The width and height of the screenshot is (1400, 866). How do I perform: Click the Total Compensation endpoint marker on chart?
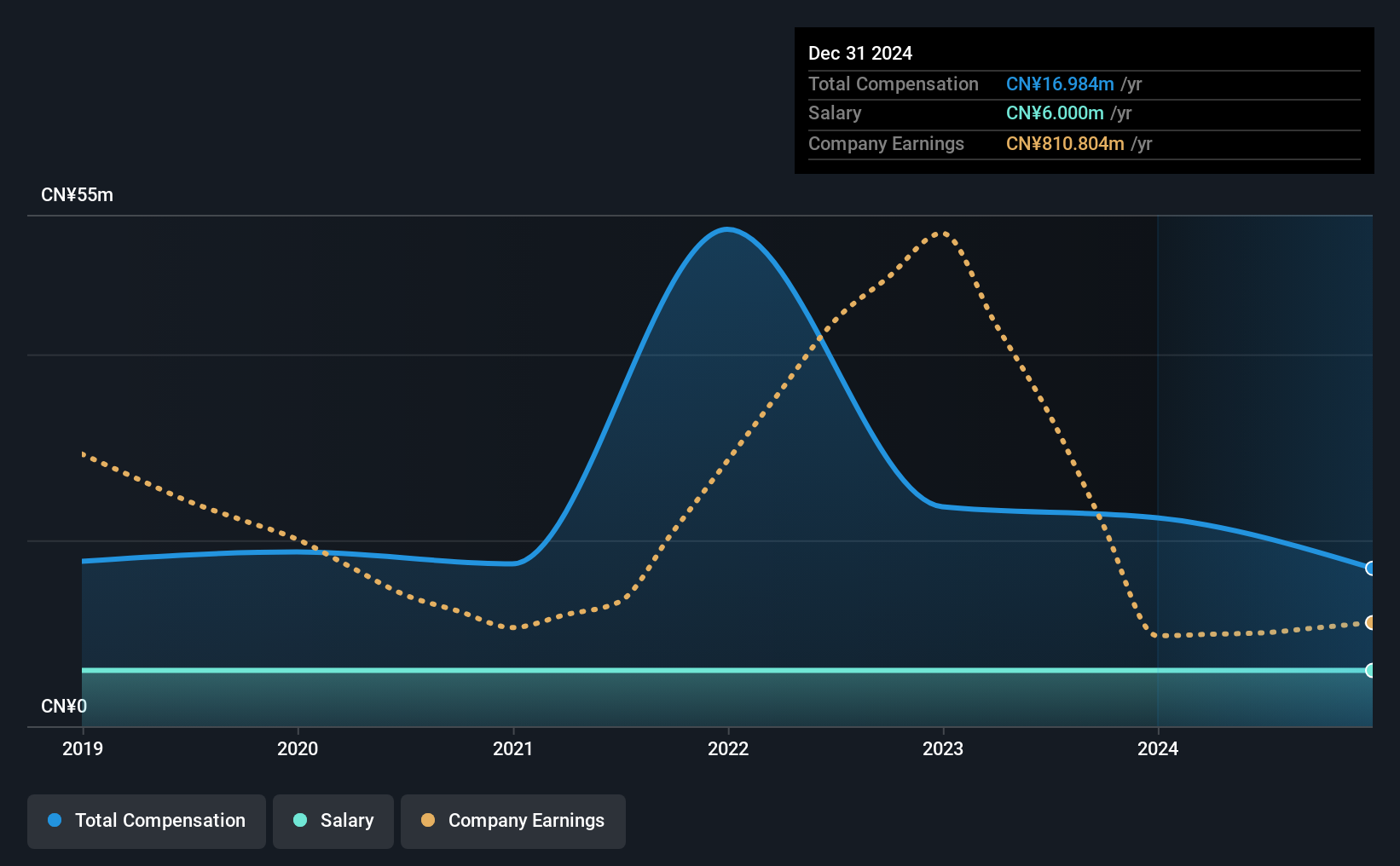tap(1370, 569)
